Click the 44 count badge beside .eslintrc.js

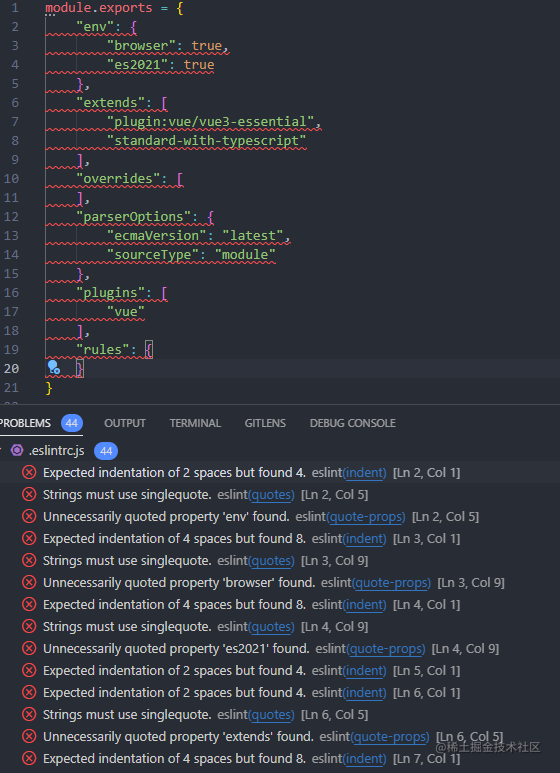[x=106, y=451]
